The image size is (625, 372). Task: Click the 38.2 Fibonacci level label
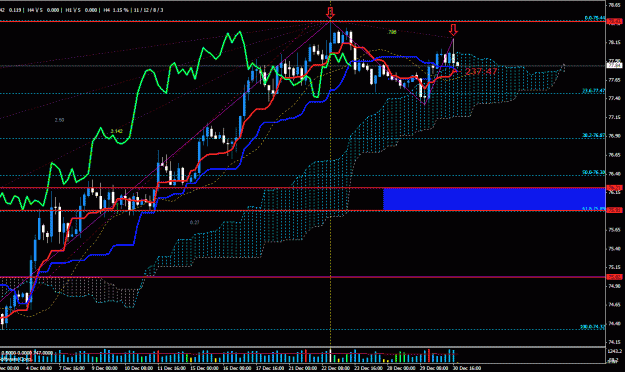pyautogui.click(x=594, y=136)
